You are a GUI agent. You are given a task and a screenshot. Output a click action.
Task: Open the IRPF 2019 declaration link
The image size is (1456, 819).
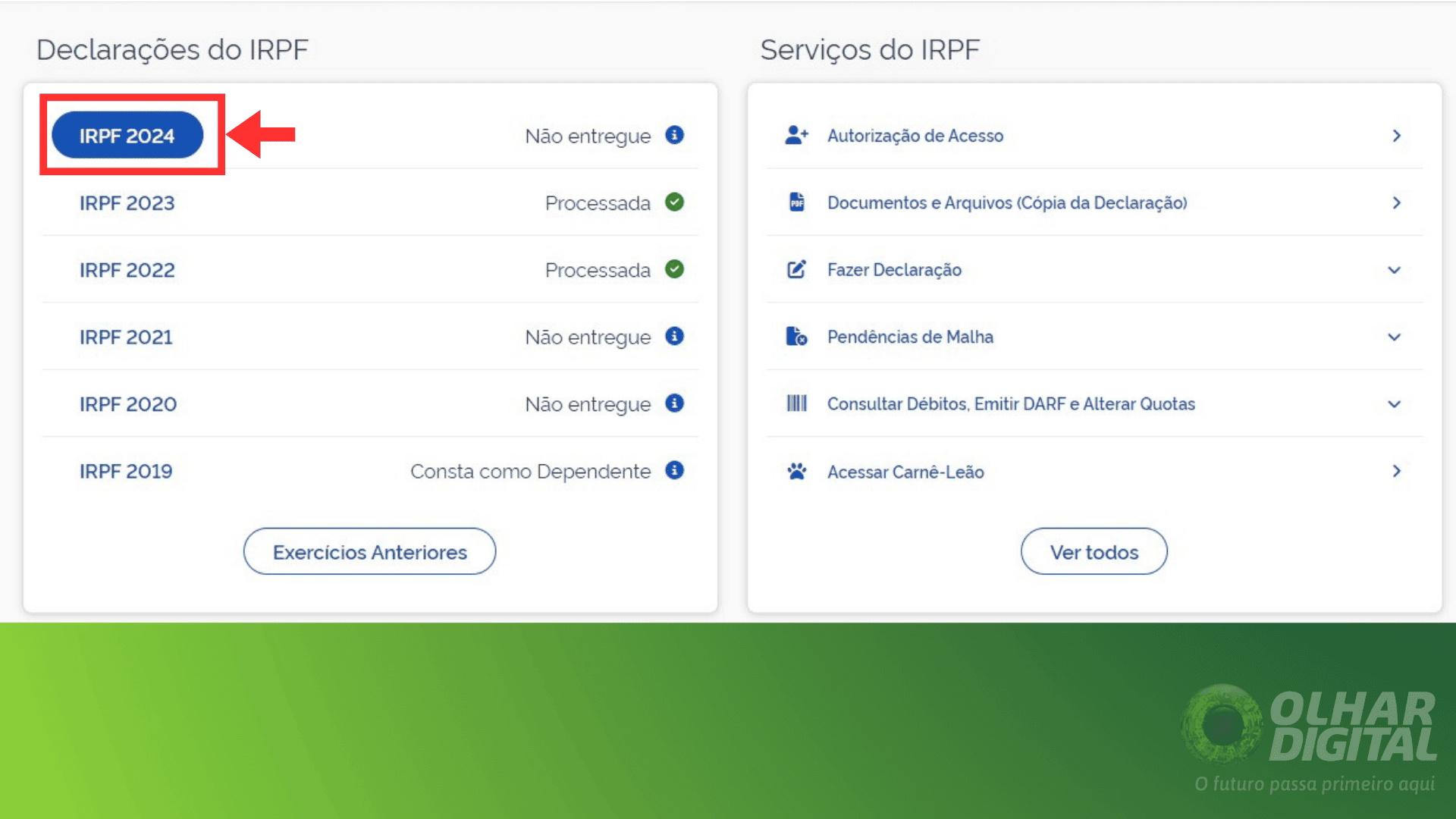click(126, 471)
